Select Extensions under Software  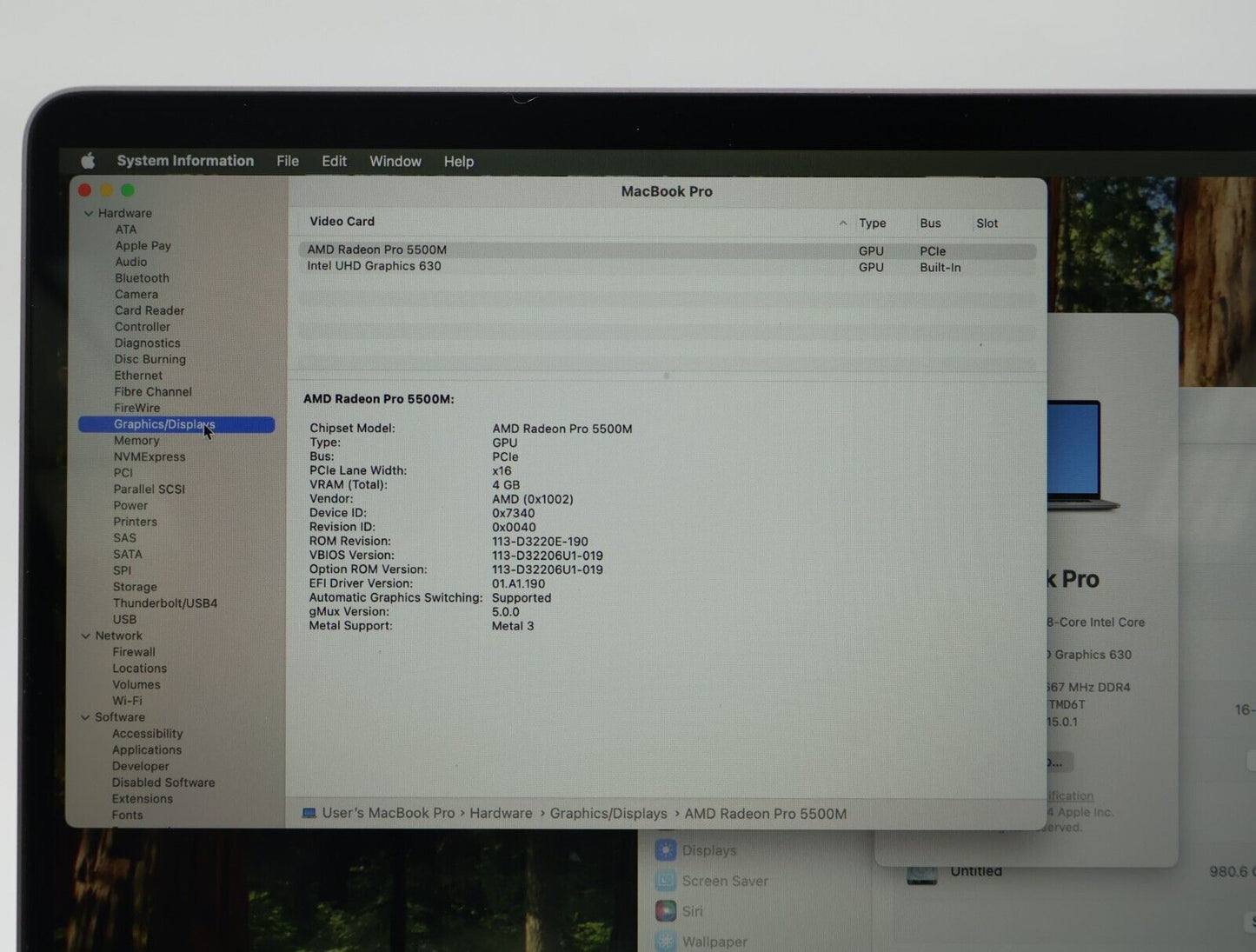[143, 799]
